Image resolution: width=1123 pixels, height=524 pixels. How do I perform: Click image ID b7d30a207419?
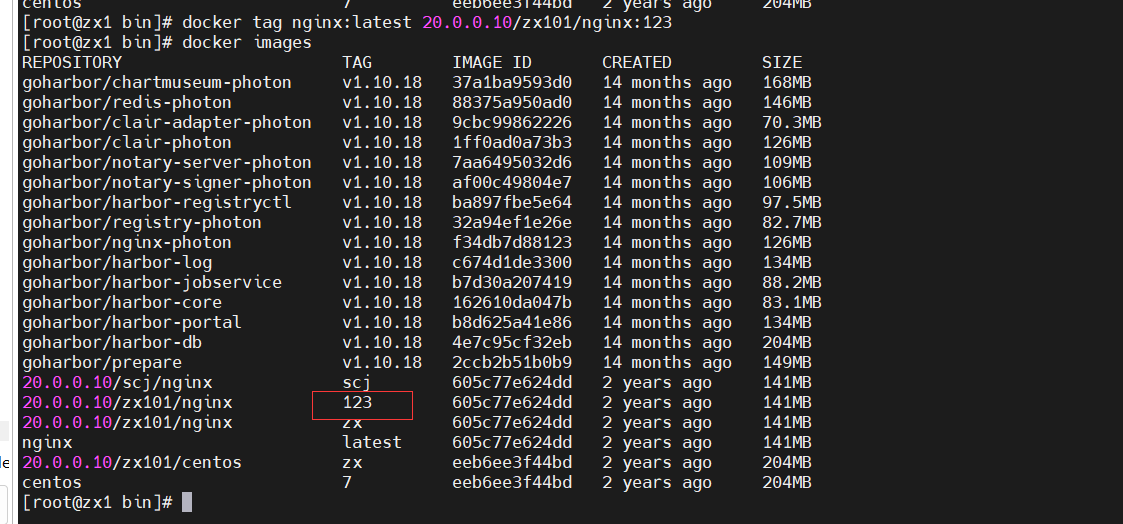tap(512, 283)
